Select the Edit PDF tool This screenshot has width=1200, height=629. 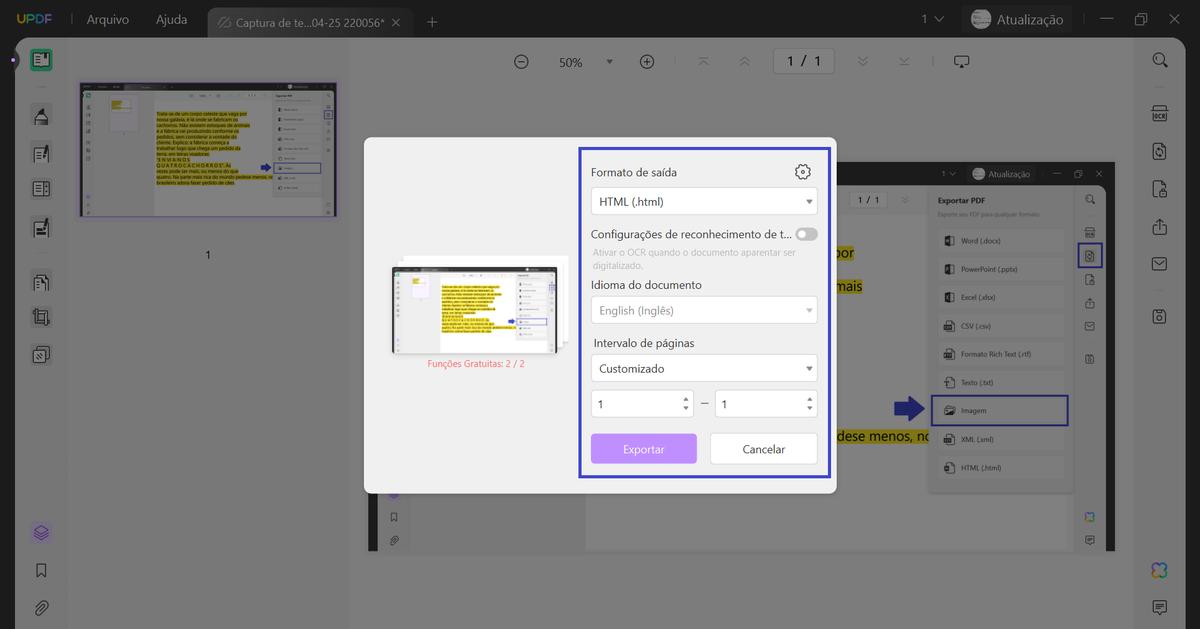coord(40,154)
